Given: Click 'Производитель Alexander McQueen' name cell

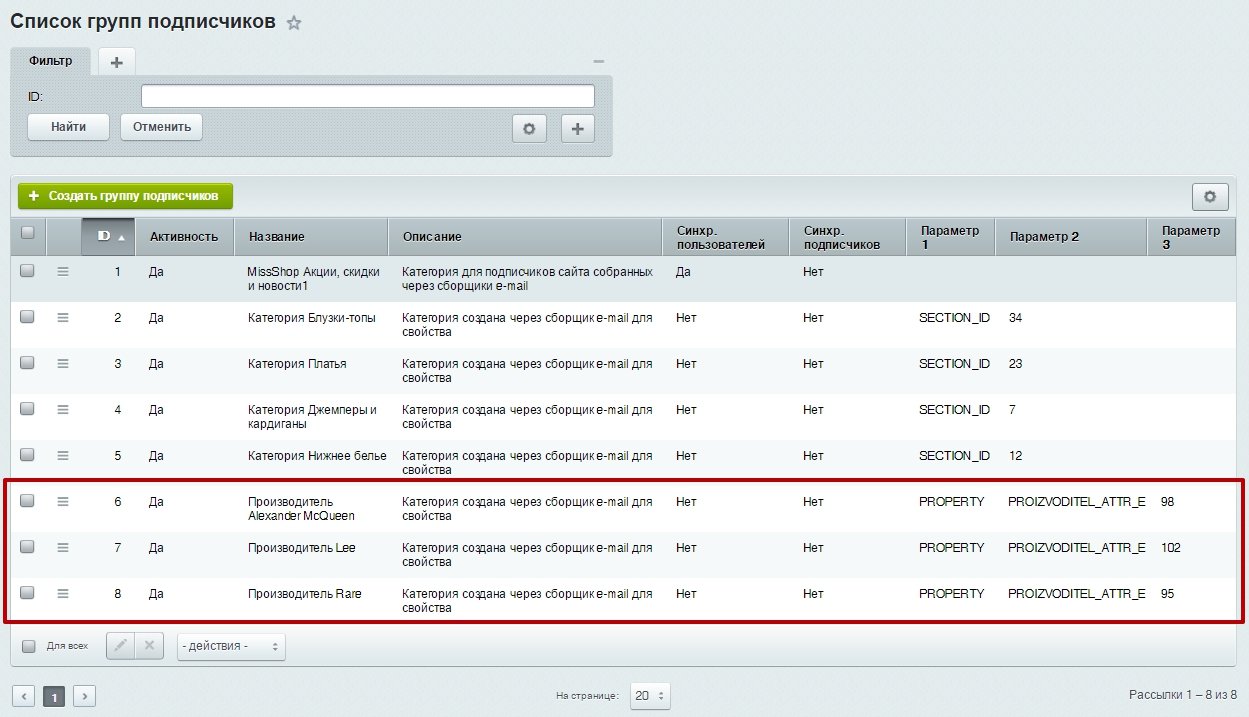Looking at the screenshot, I should (x=302, y=508).
